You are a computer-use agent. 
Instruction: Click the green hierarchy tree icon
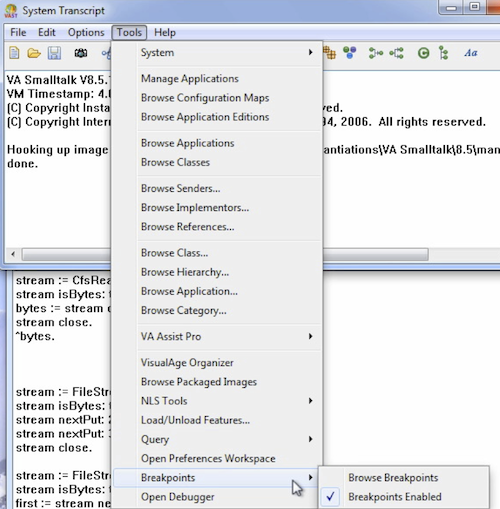pyautogui.click(x=443, y=53)
